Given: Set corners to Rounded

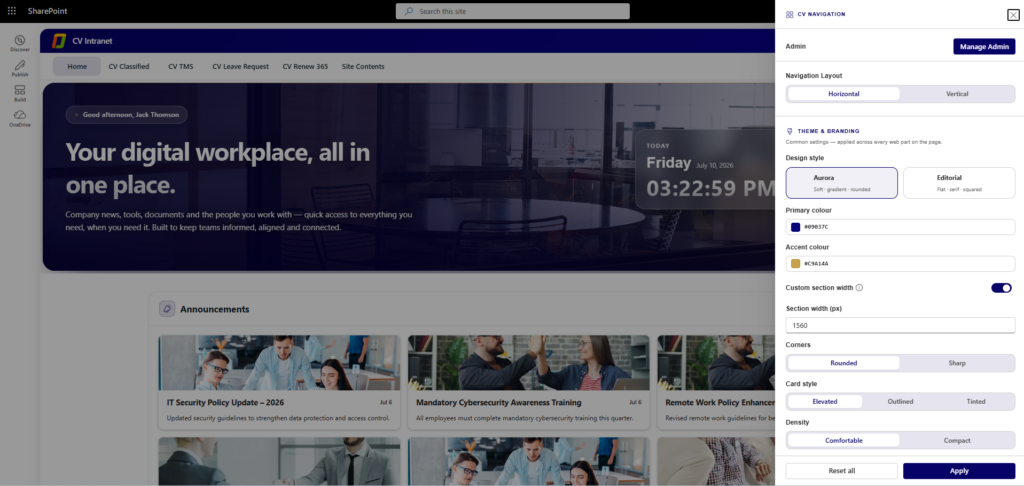Looking at the screenshot, I should point(844,363).
